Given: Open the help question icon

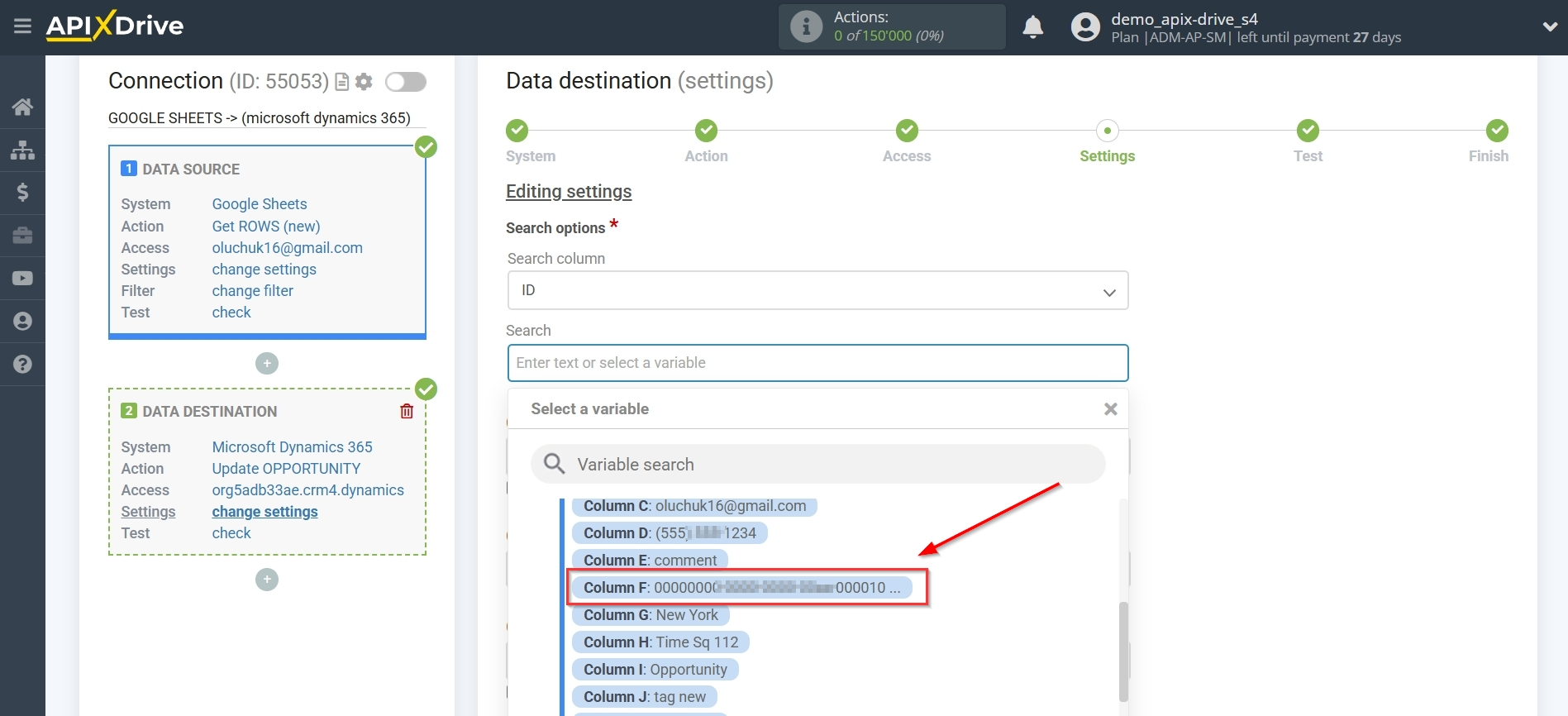Looking at the screenshot, I should 22,364.
